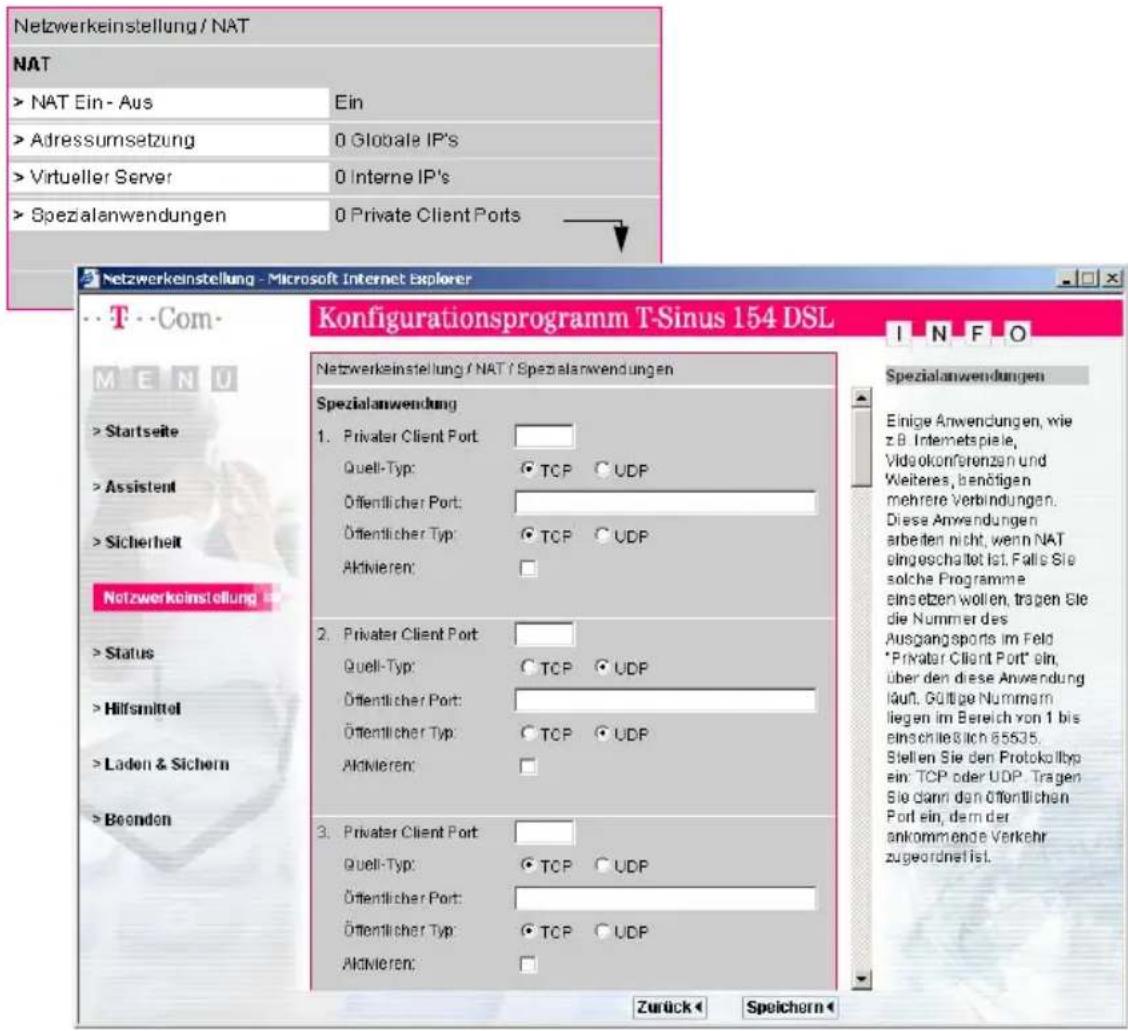Click the scroll-up arrow of the form

861,398
